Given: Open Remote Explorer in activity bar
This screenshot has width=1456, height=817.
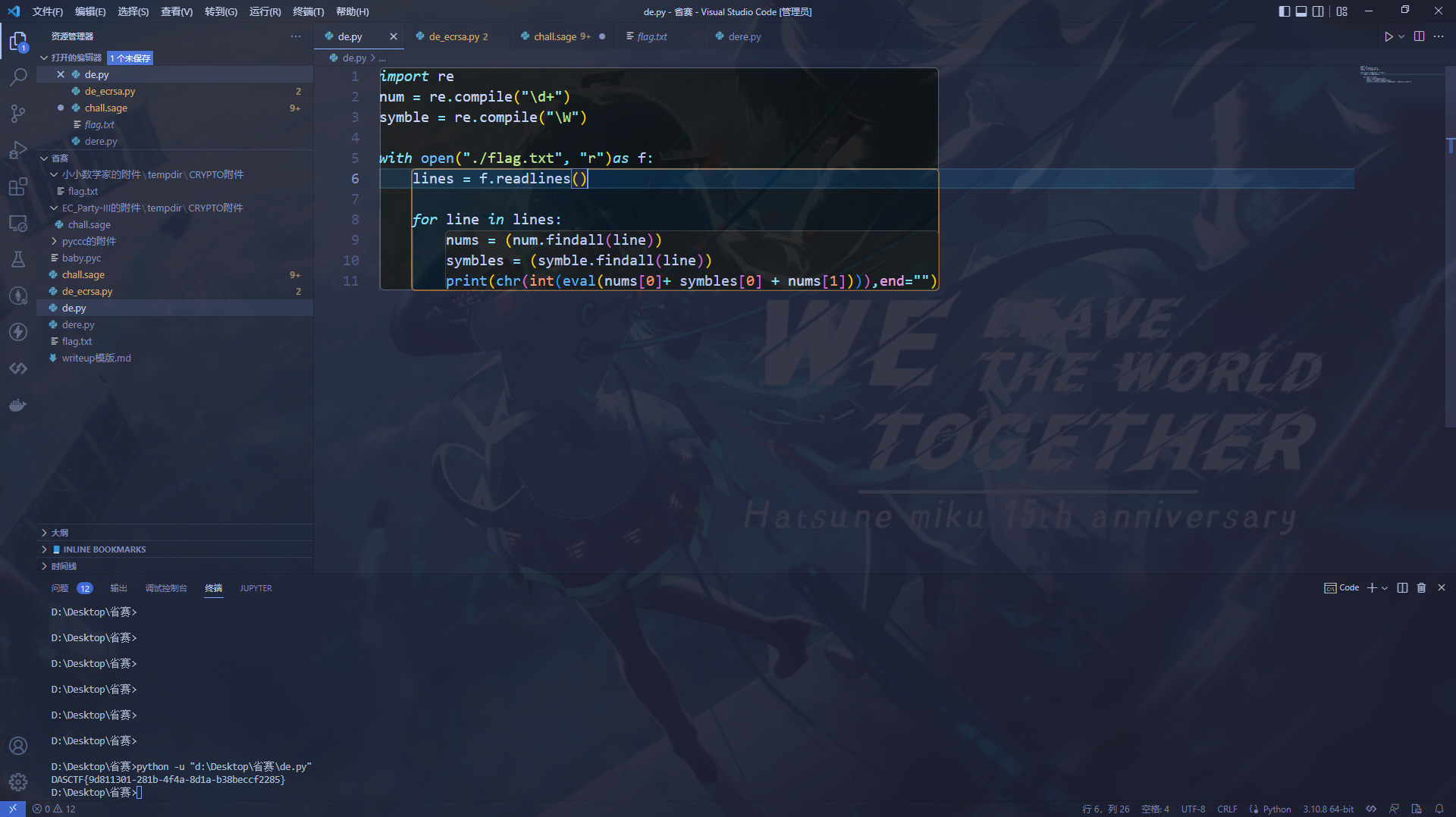Looking at the screenshot, I should click(18, 224).
